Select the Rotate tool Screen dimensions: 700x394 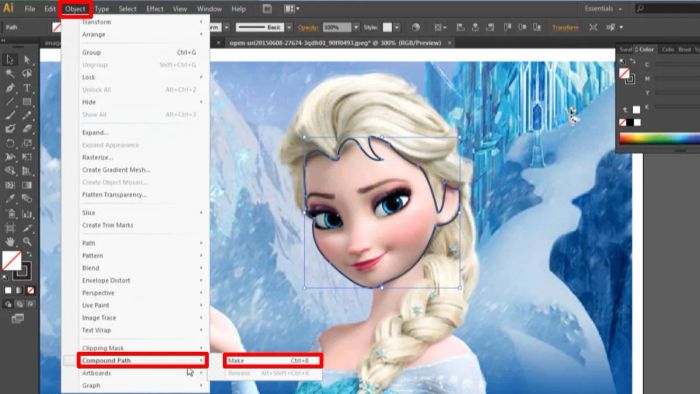point(10,143)
